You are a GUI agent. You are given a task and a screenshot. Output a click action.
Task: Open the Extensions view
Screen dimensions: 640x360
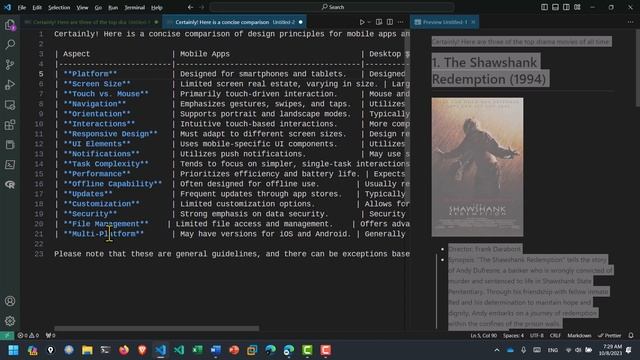10,124
